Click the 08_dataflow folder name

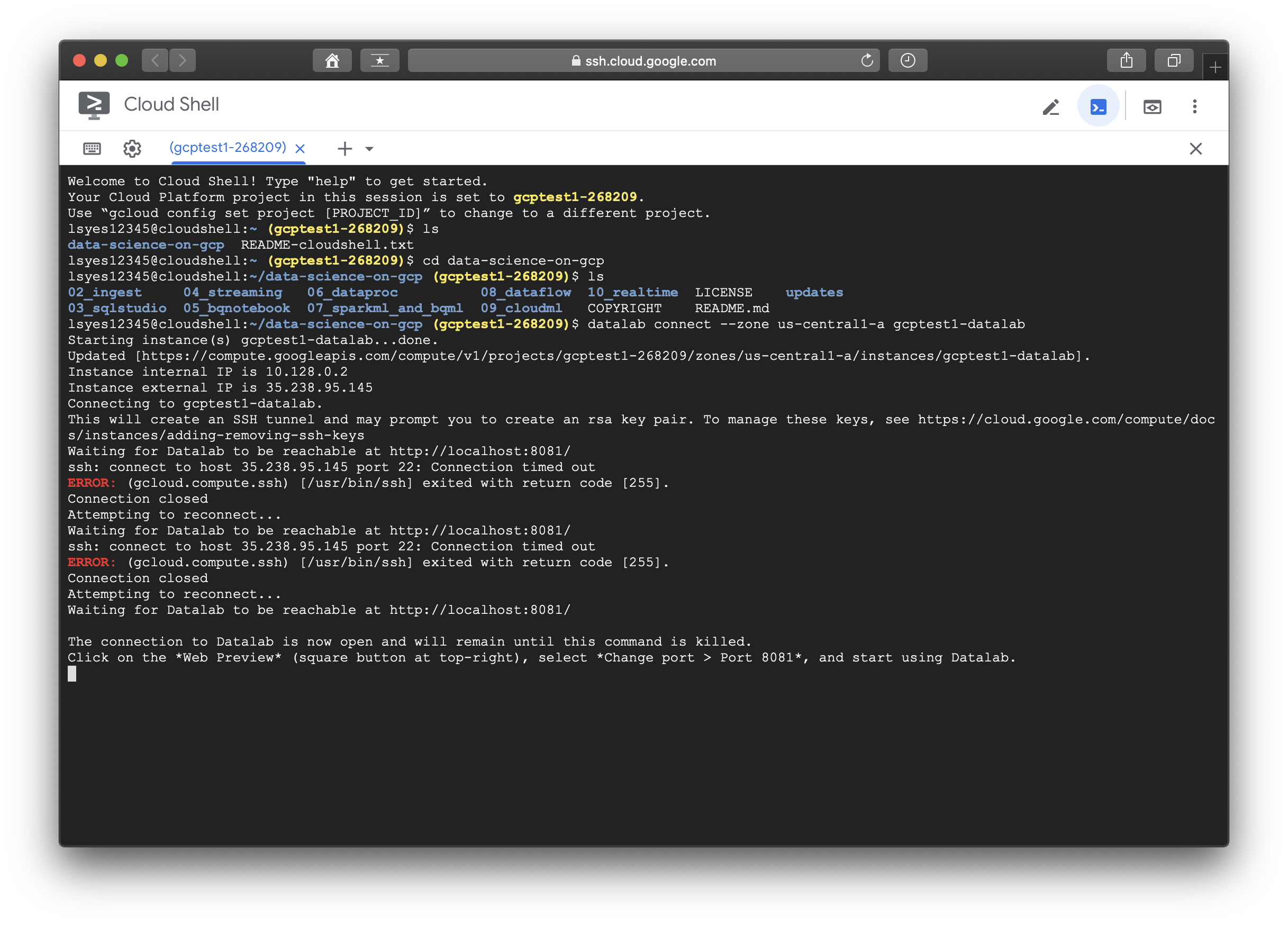(x=526, y=293)
